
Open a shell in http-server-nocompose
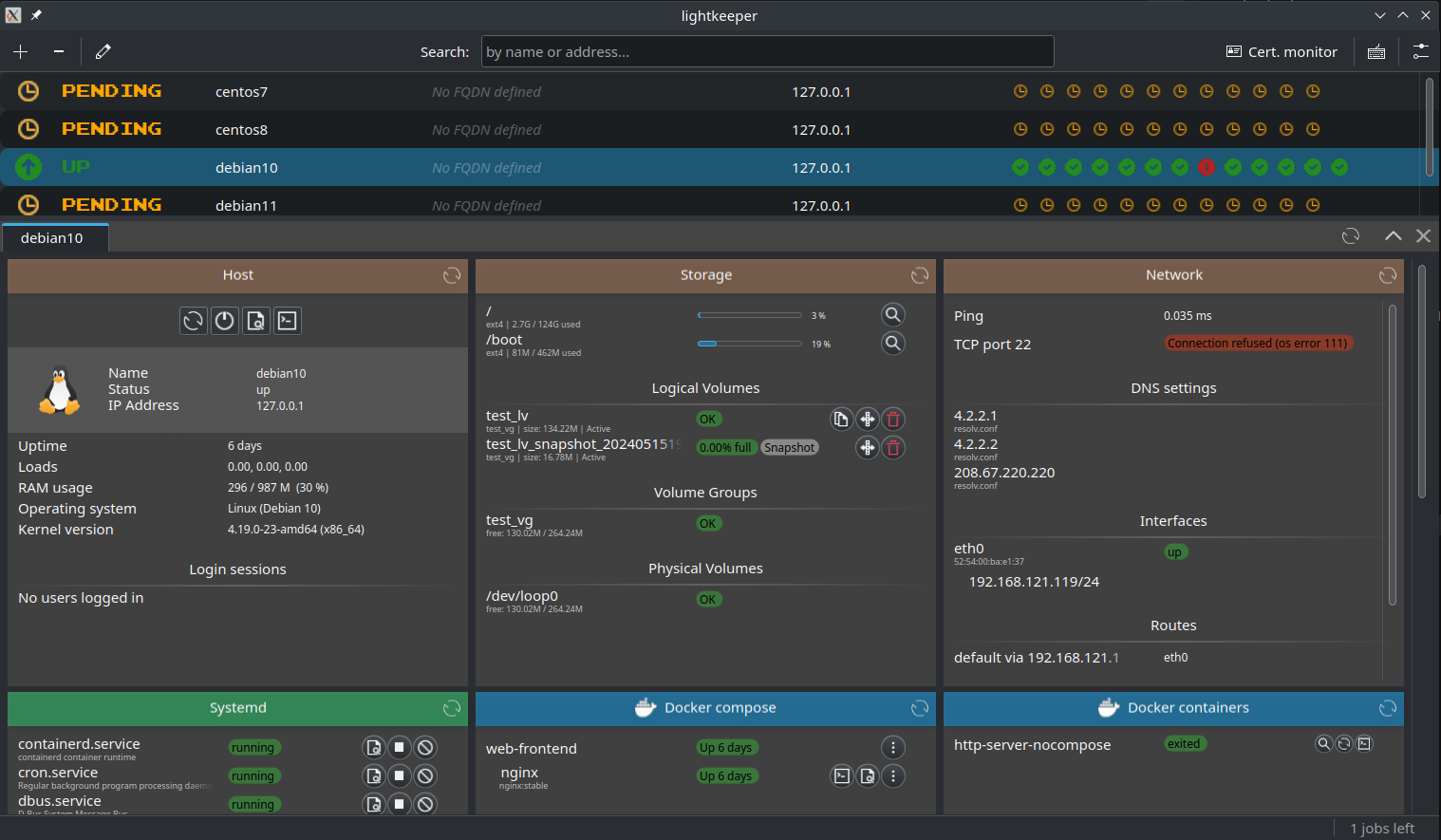click(1365, 743)
